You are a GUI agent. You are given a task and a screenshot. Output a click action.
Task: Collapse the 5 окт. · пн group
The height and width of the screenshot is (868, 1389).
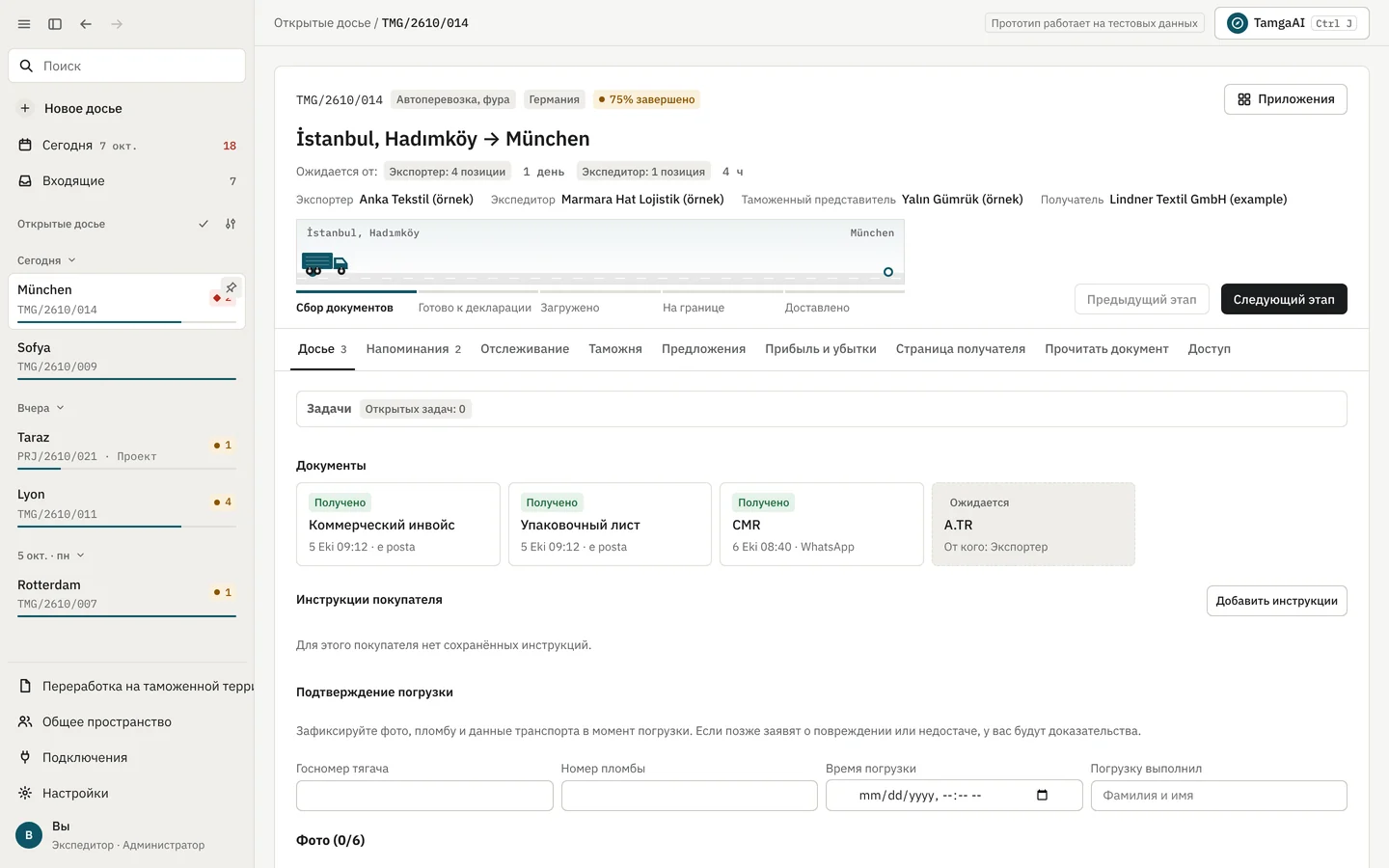click(x=51, y=556)
